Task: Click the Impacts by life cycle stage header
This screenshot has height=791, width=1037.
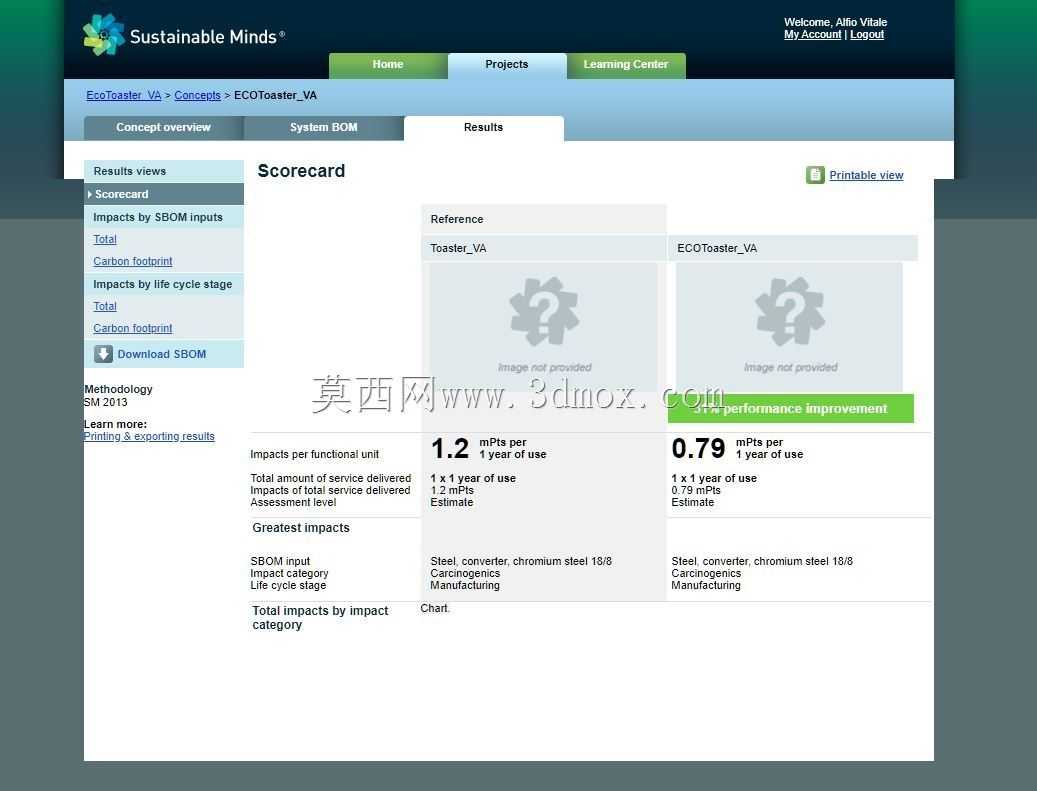Action: 164,284
